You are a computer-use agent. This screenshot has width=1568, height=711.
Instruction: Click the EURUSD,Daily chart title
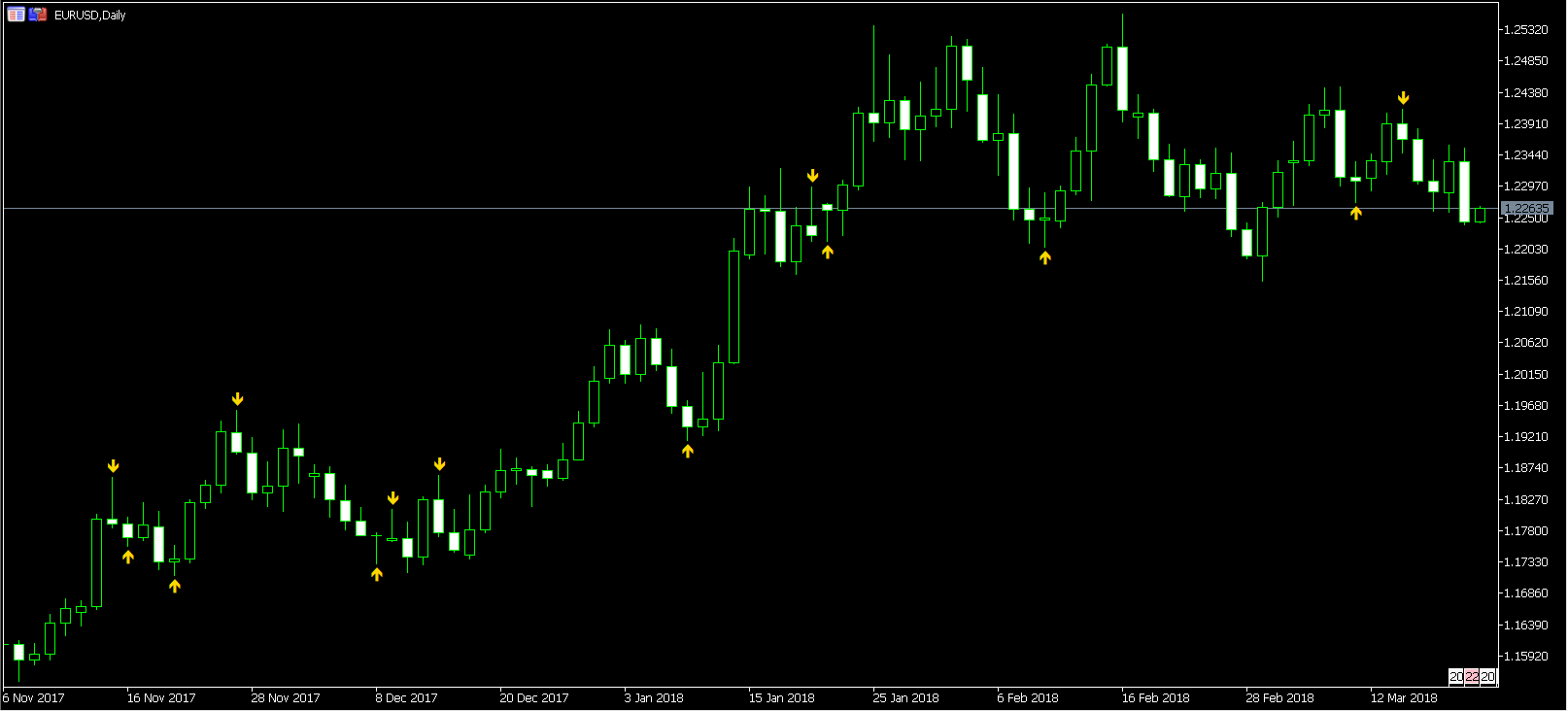(x=90, y=15)
